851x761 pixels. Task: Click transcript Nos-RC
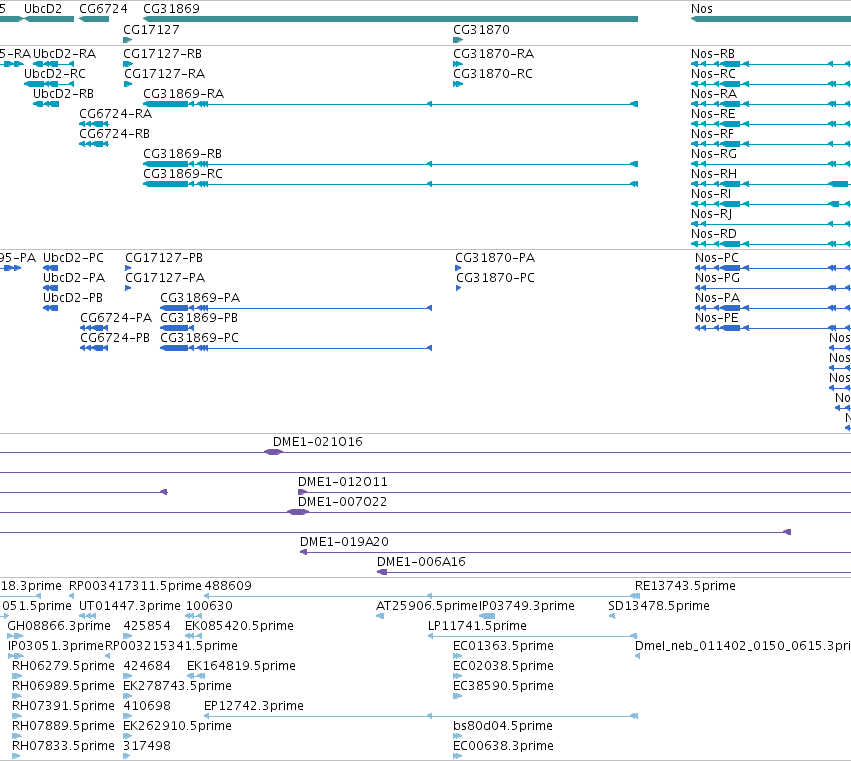(713, 74)
